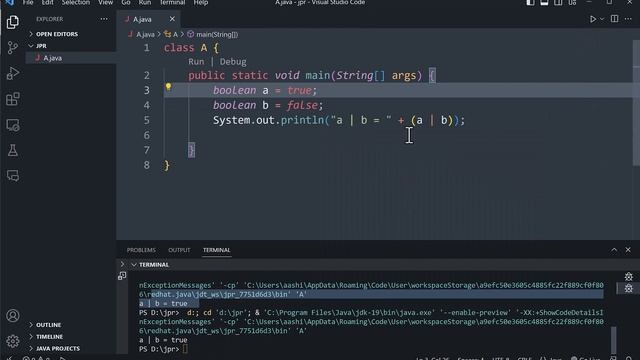Open the Manage gear icon
The height and width of the screenshot is (360, 640).
[13, 341]
